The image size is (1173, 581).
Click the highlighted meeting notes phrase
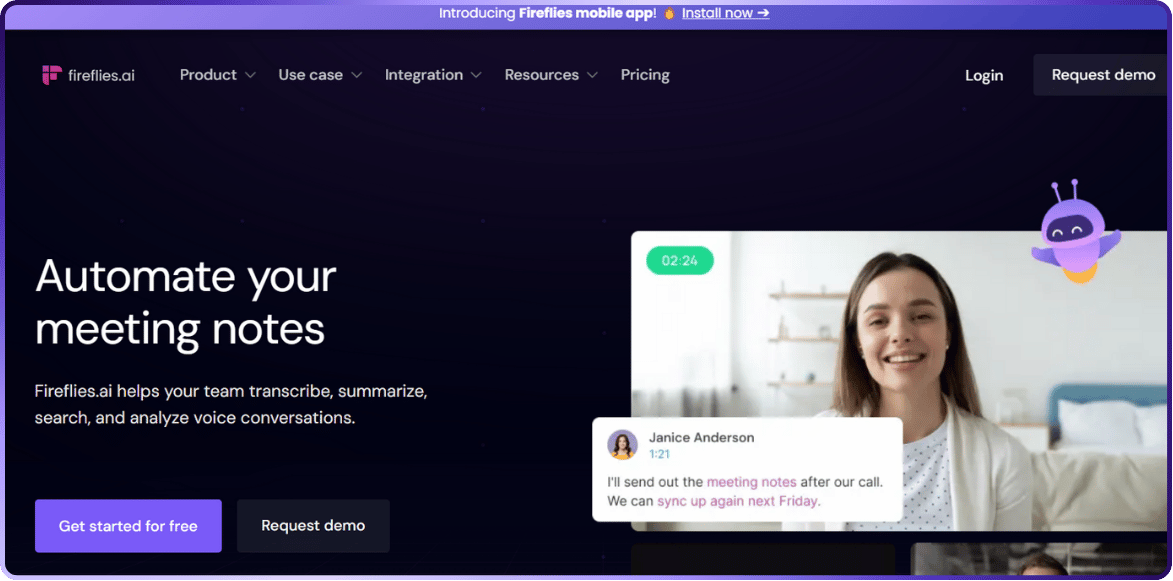[x=751, y=482]
